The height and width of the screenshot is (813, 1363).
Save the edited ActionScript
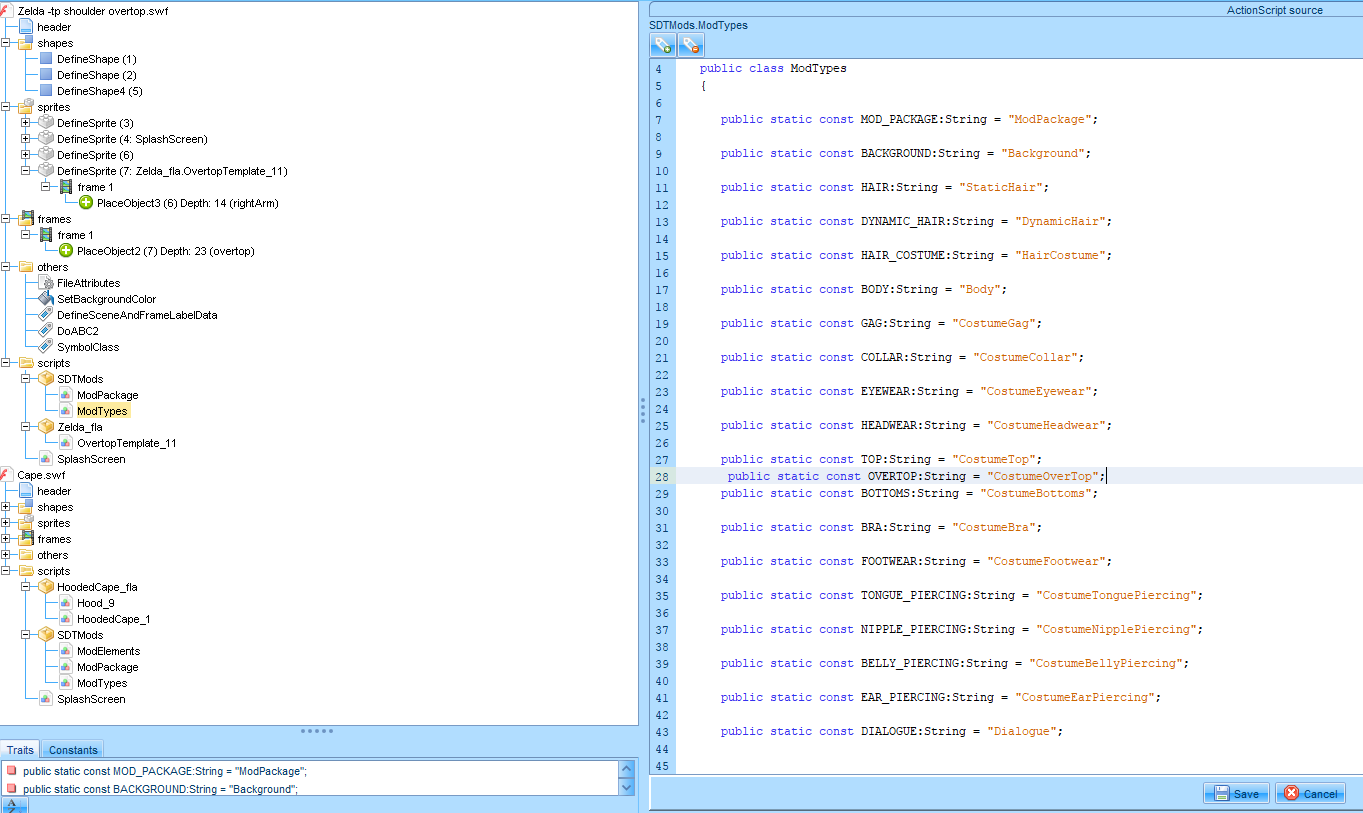tap(1236, 793)
